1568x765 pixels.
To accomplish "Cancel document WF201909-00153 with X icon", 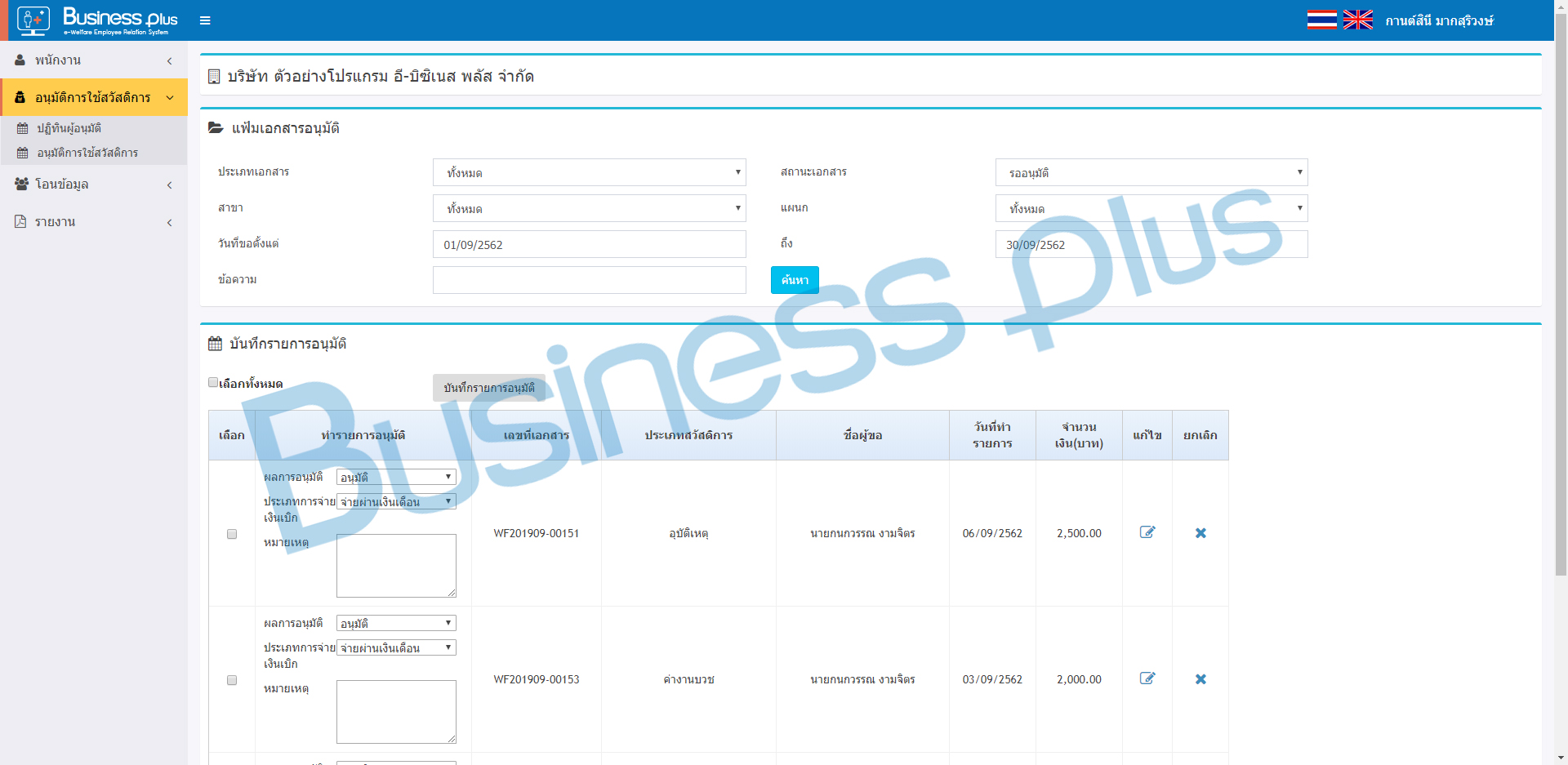I will click(1200, 679).
